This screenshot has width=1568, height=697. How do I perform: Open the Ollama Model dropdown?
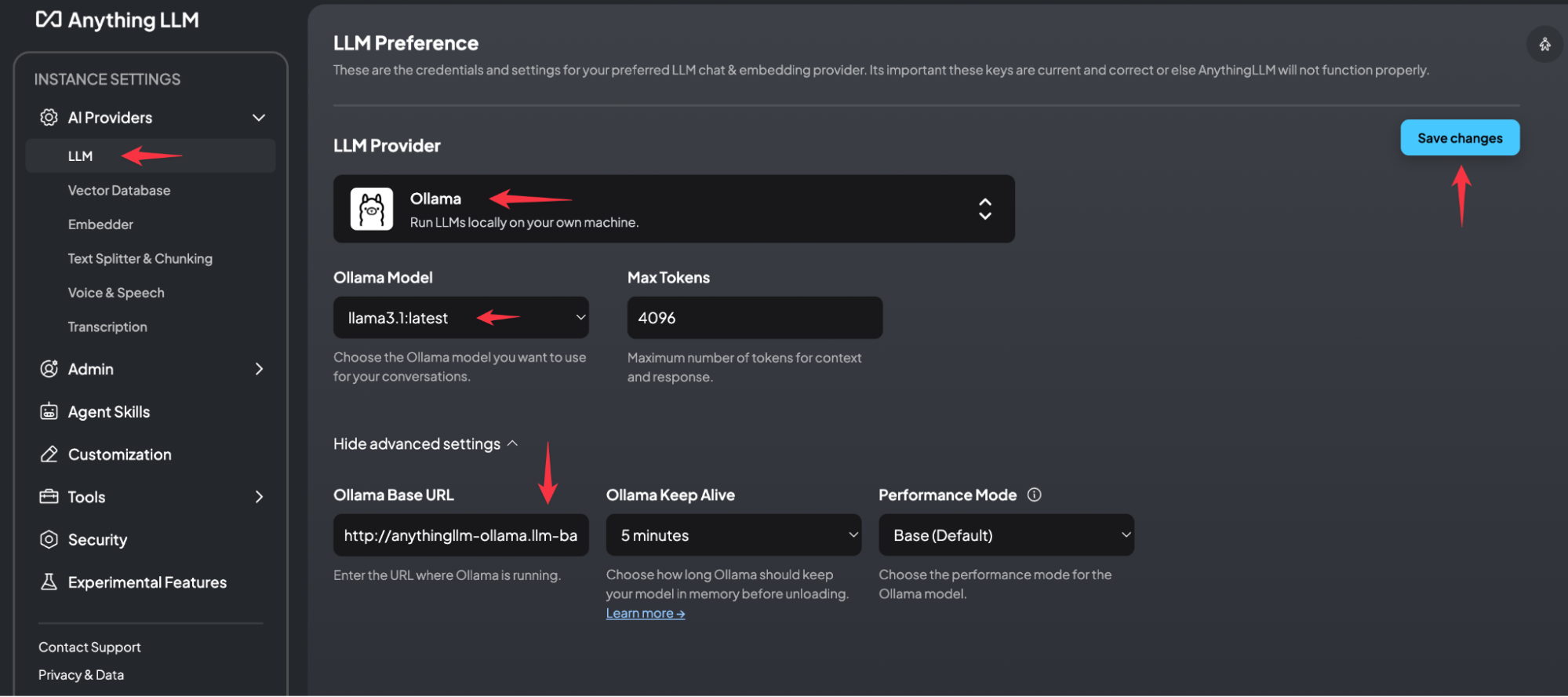pos(461,318)
